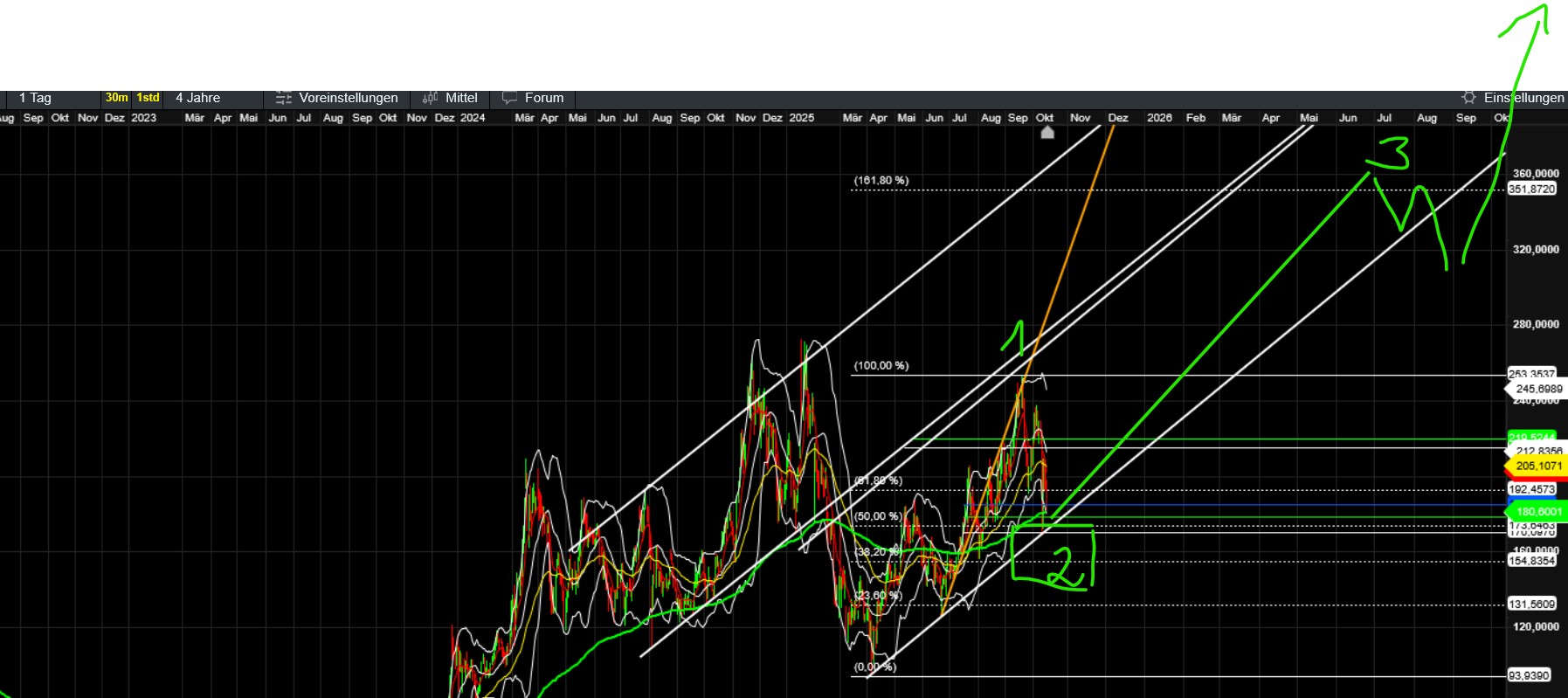
Task: Select the (100,00 %) Fibonacci label
Action: pos(881,366)
